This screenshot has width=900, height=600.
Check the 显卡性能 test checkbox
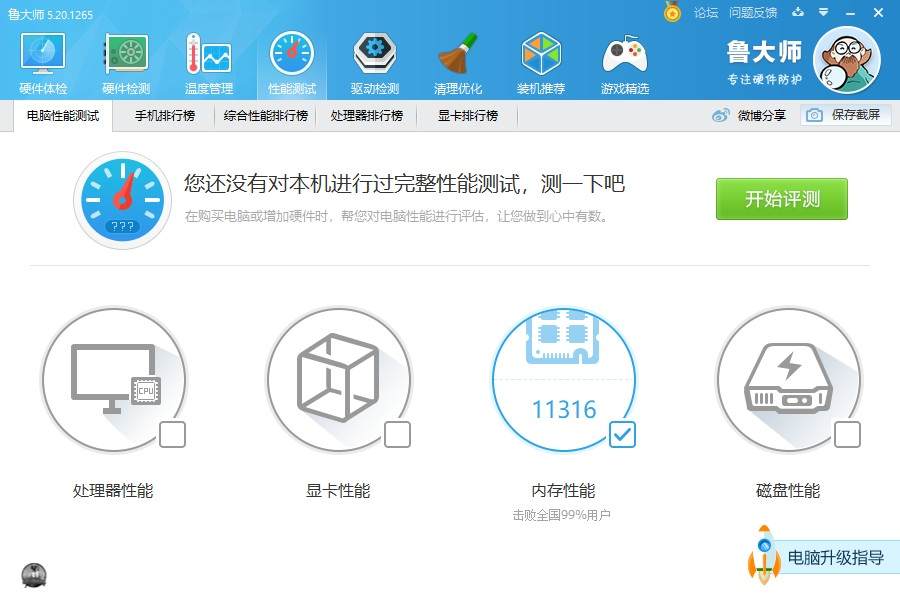(397, 435)
